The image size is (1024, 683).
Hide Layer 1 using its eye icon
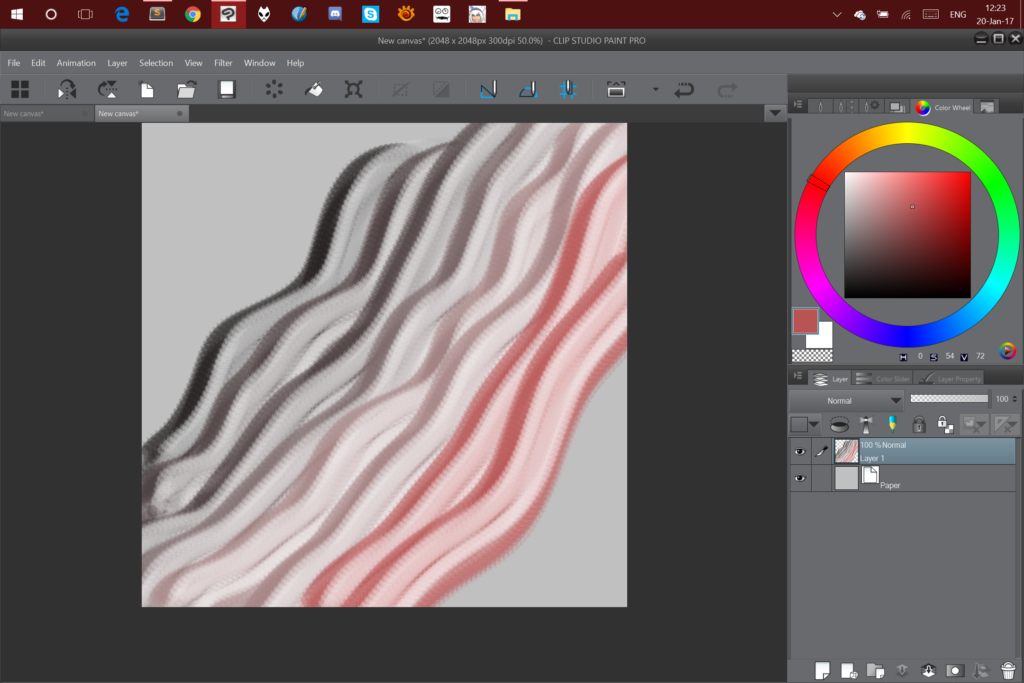pos(800,451)
